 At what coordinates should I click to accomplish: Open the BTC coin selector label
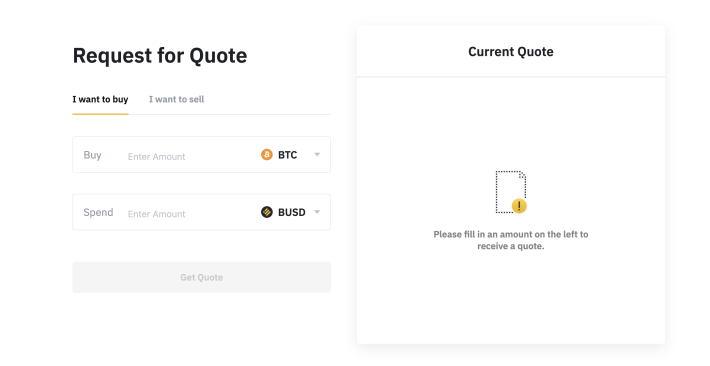[x=288, y=155]
